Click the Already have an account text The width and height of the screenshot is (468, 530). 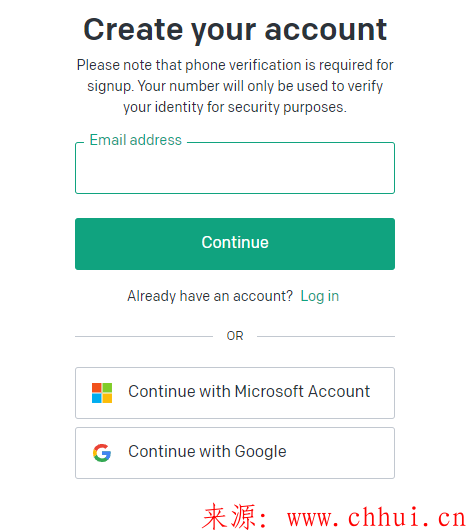(x=210, y=296)
